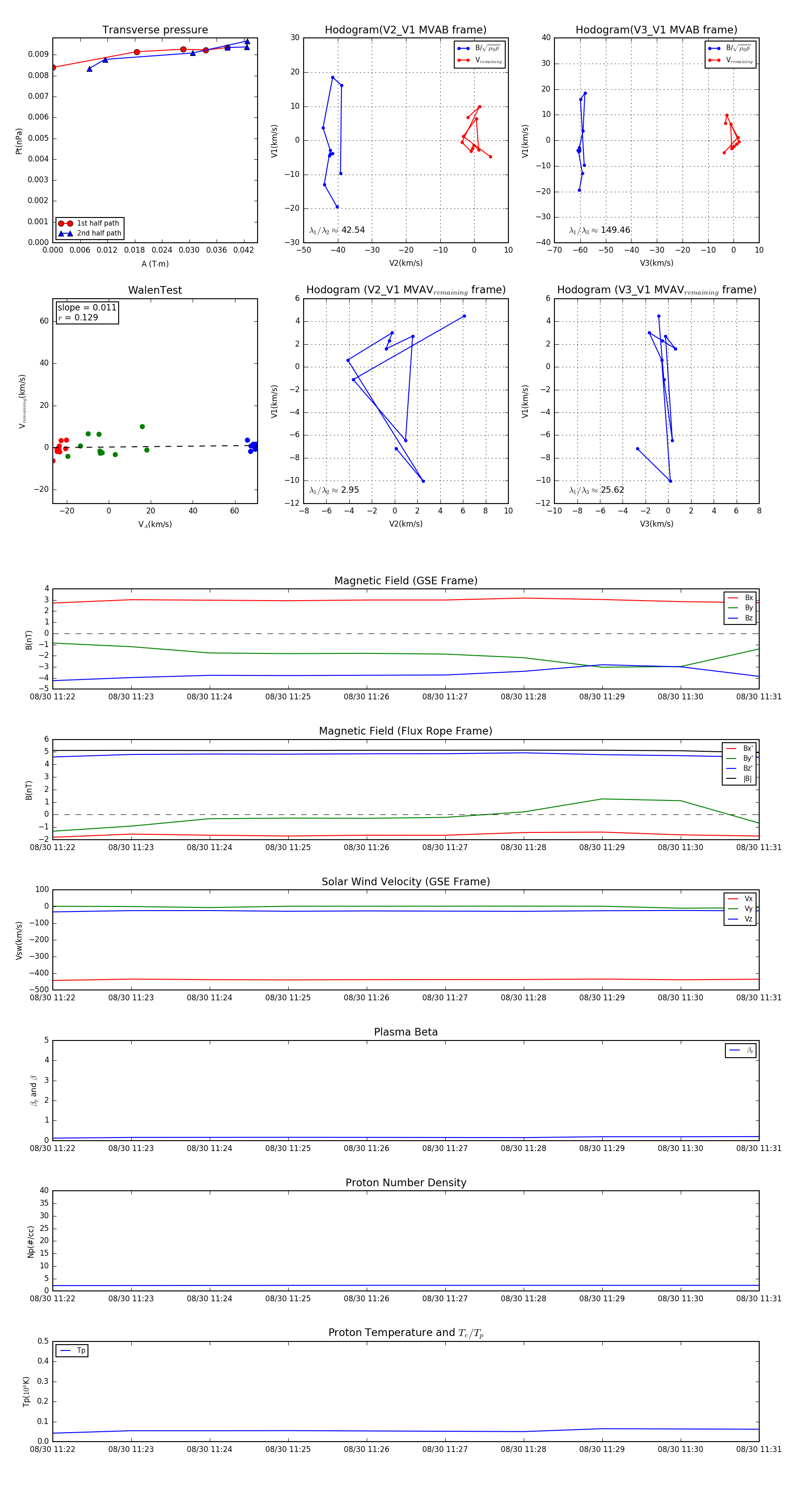The height and width of the screenshot is (1489, 812).
Task: Click the 'r = 0.129' annotation
Action: tap(78, 318)
